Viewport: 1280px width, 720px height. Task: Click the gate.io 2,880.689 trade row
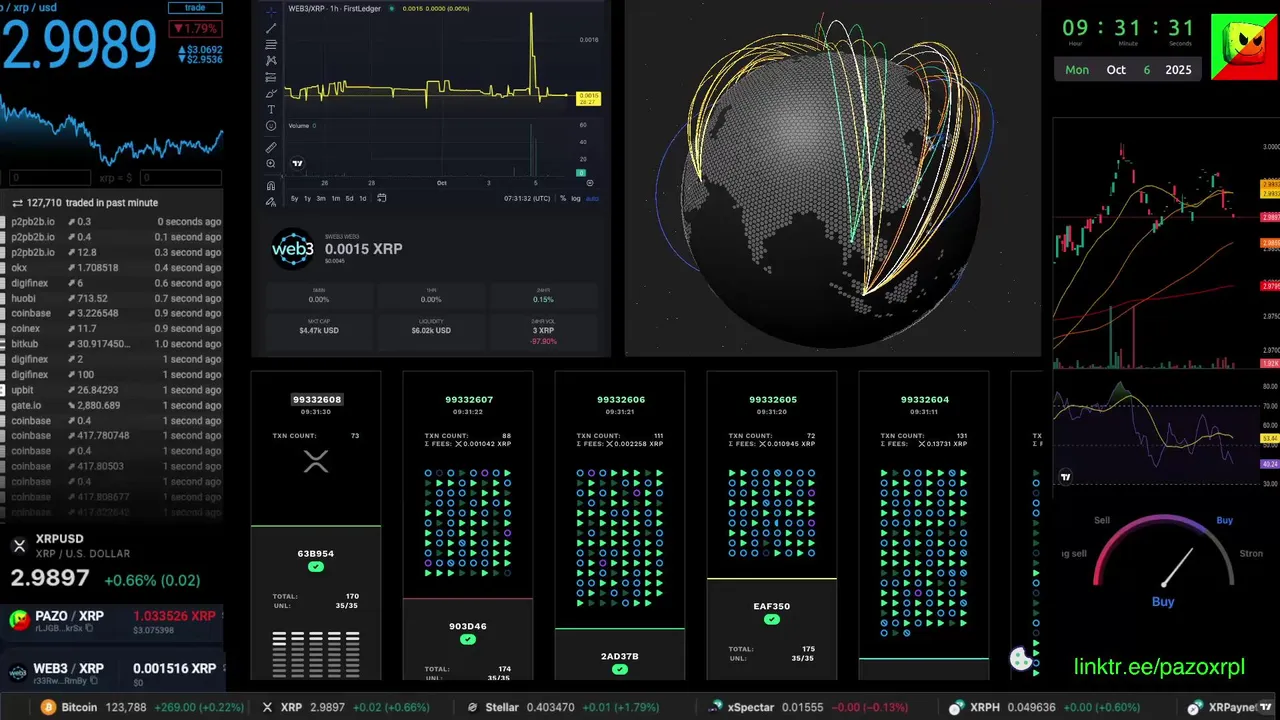pos(112,405)
